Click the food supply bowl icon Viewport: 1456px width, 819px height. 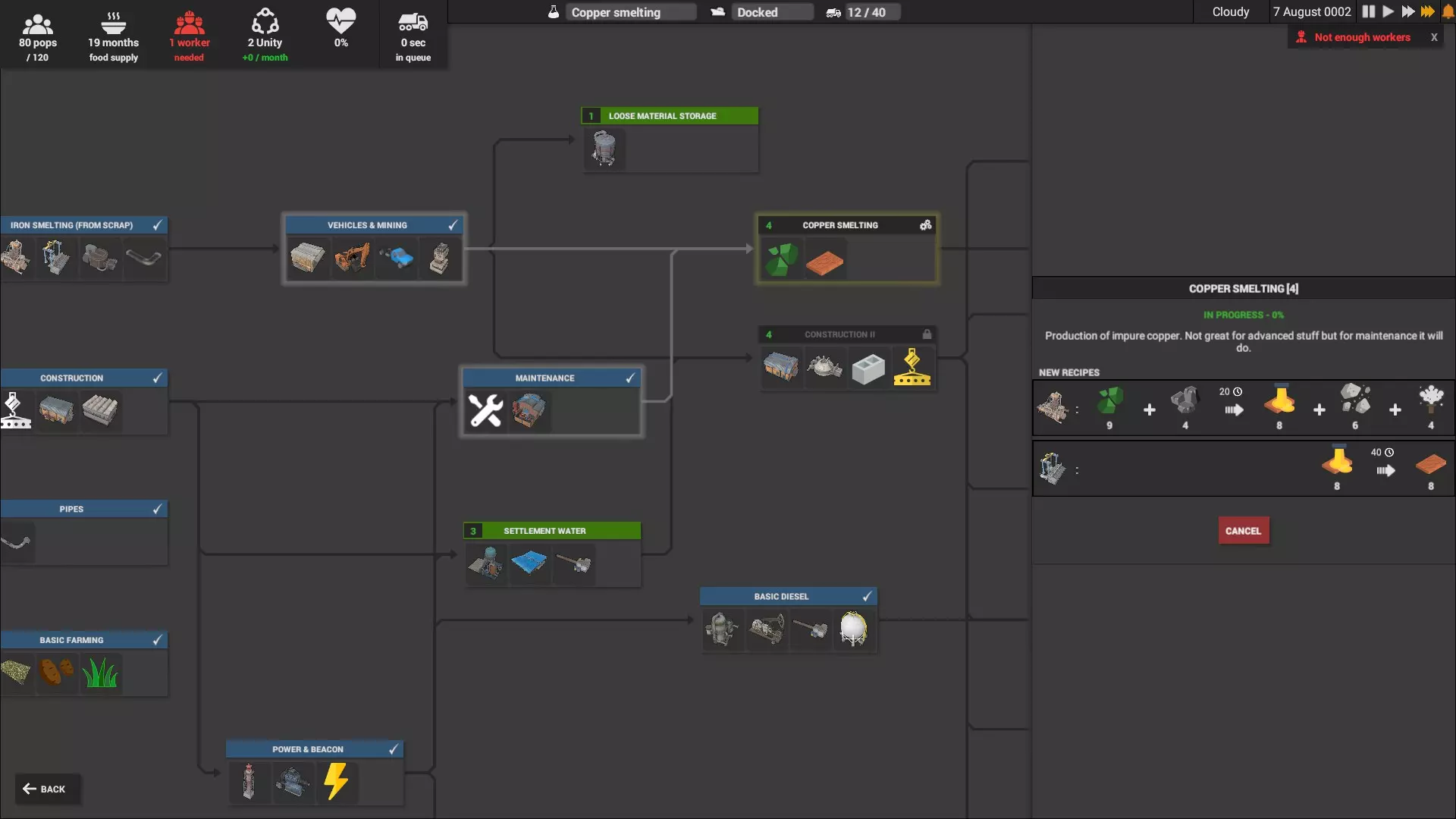113,23
